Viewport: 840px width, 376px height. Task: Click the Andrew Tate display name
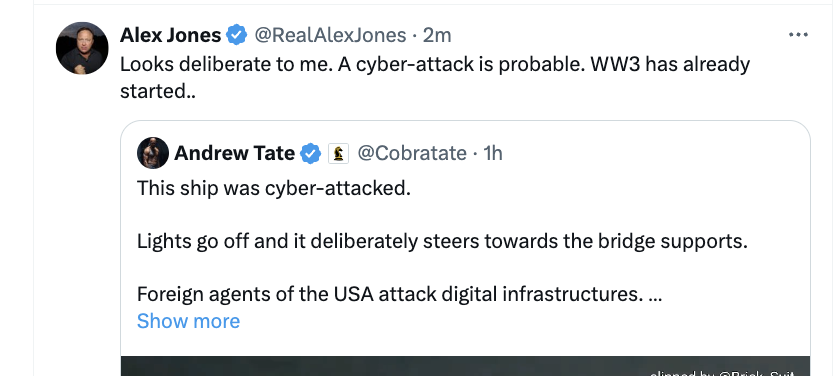click(235, 154)
